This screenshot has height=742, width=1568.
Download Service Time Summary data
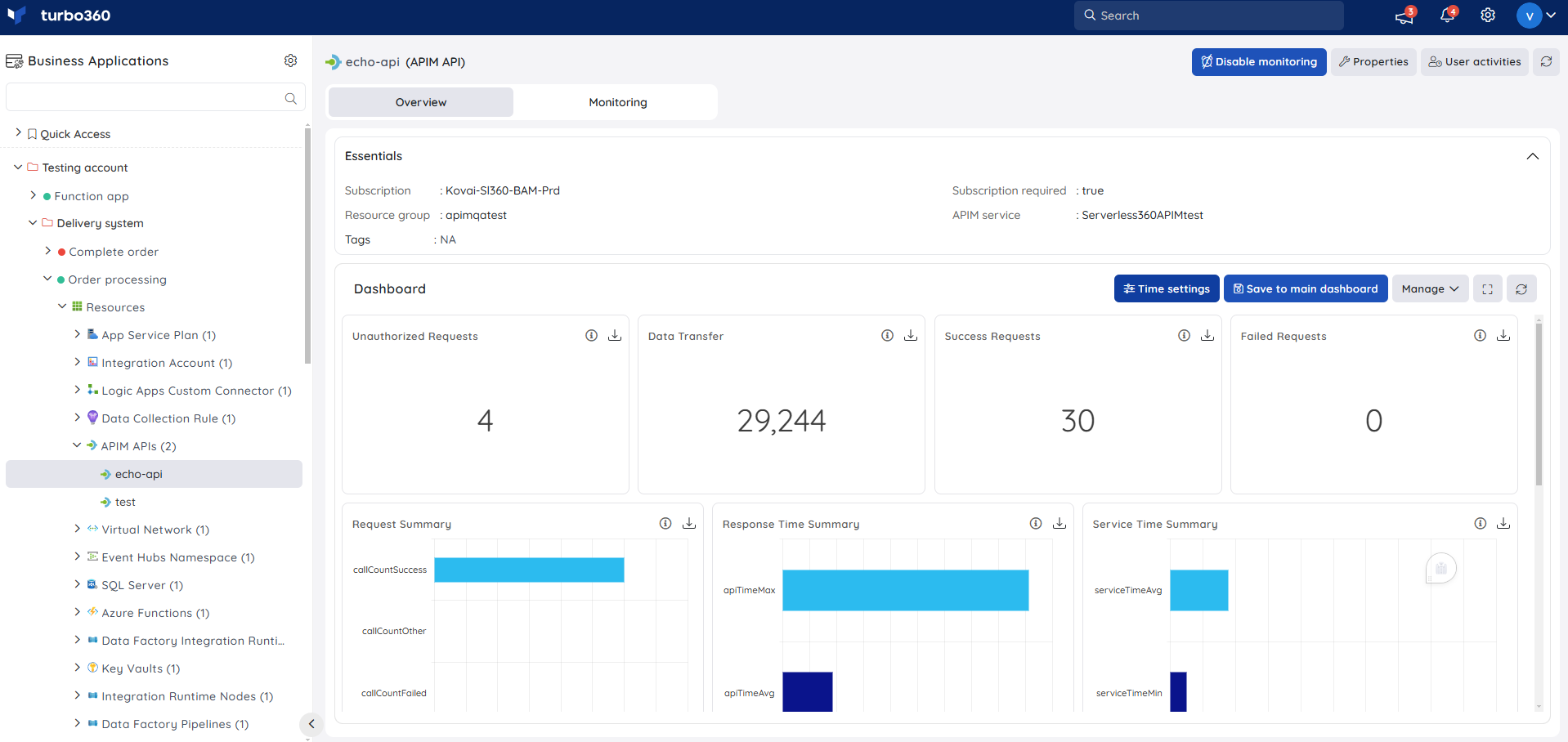click(1503, 524)
